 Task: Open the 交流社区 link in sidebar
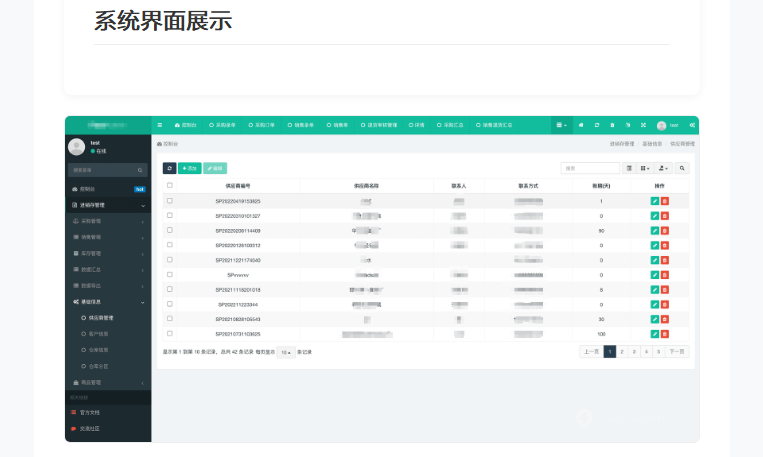tap(90, 429)
